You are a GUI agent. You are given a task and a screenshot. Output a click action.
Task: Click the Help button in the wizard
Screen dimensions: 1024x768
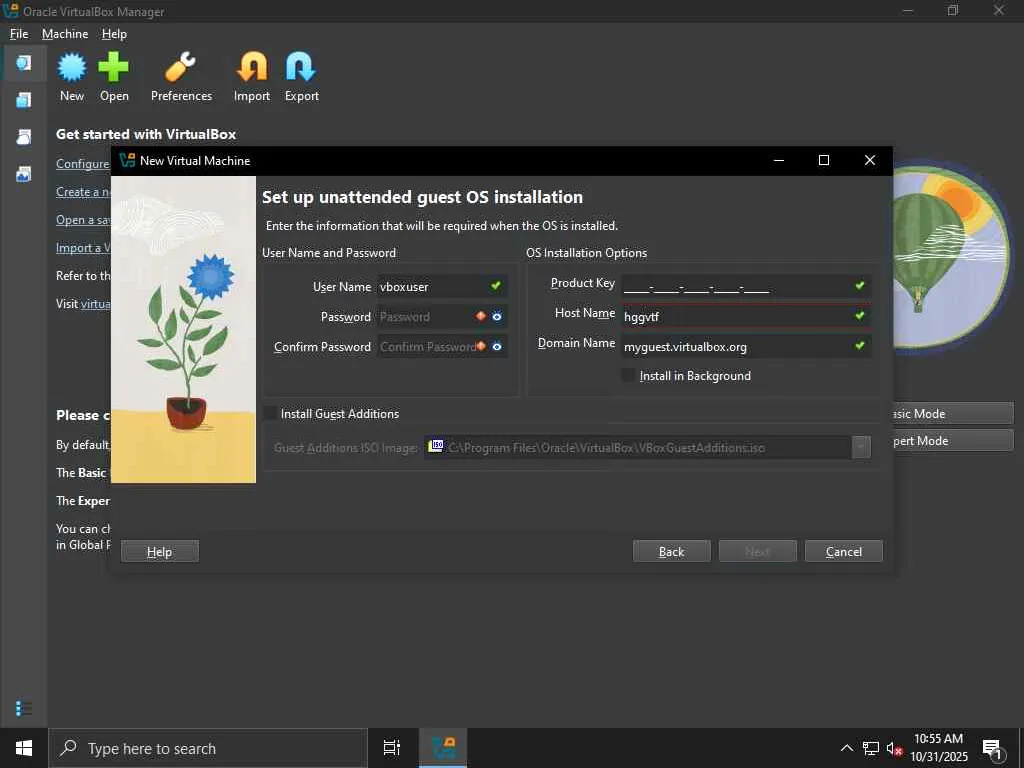pyautogui.click(x=160, y=551)
